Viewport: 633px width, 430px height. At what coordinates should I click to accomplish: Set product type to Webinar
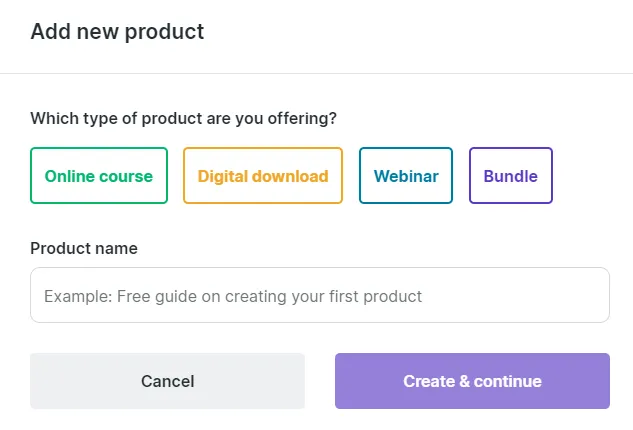tap(406, 176)
